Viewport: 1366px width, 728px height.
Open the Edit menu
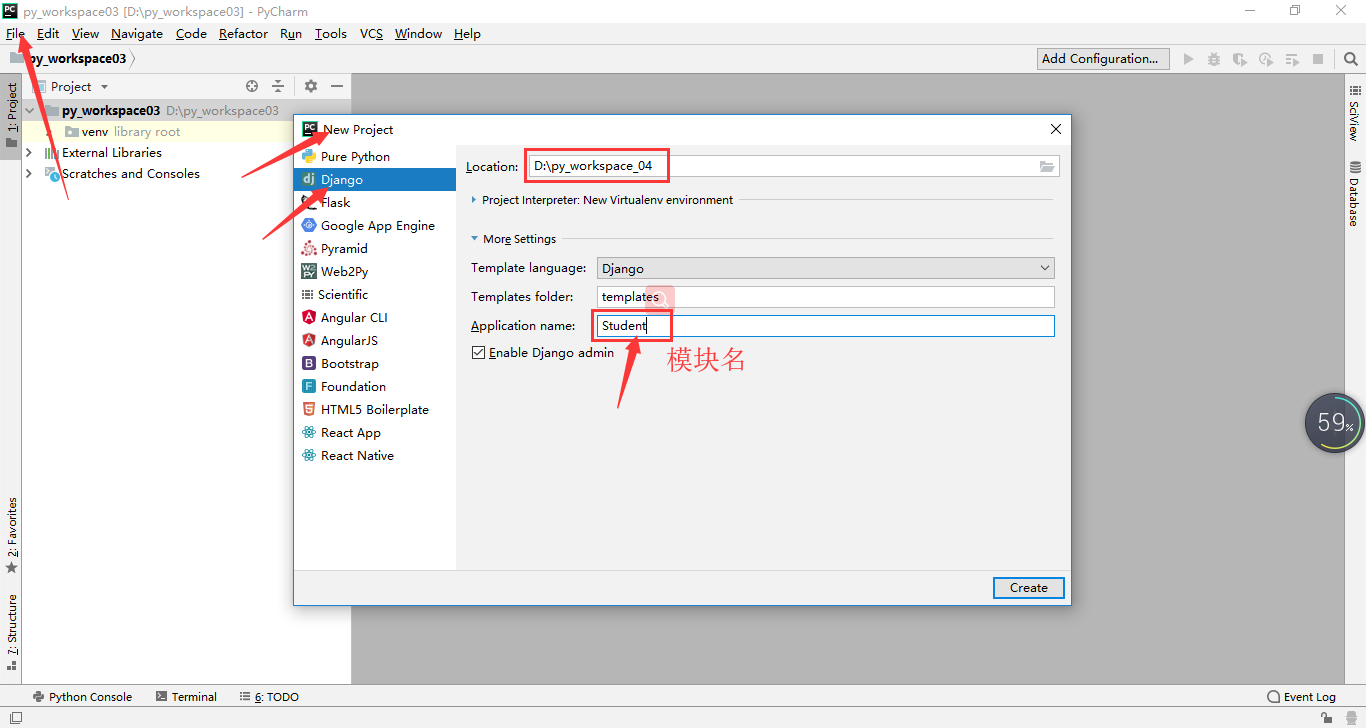(48, 34)
